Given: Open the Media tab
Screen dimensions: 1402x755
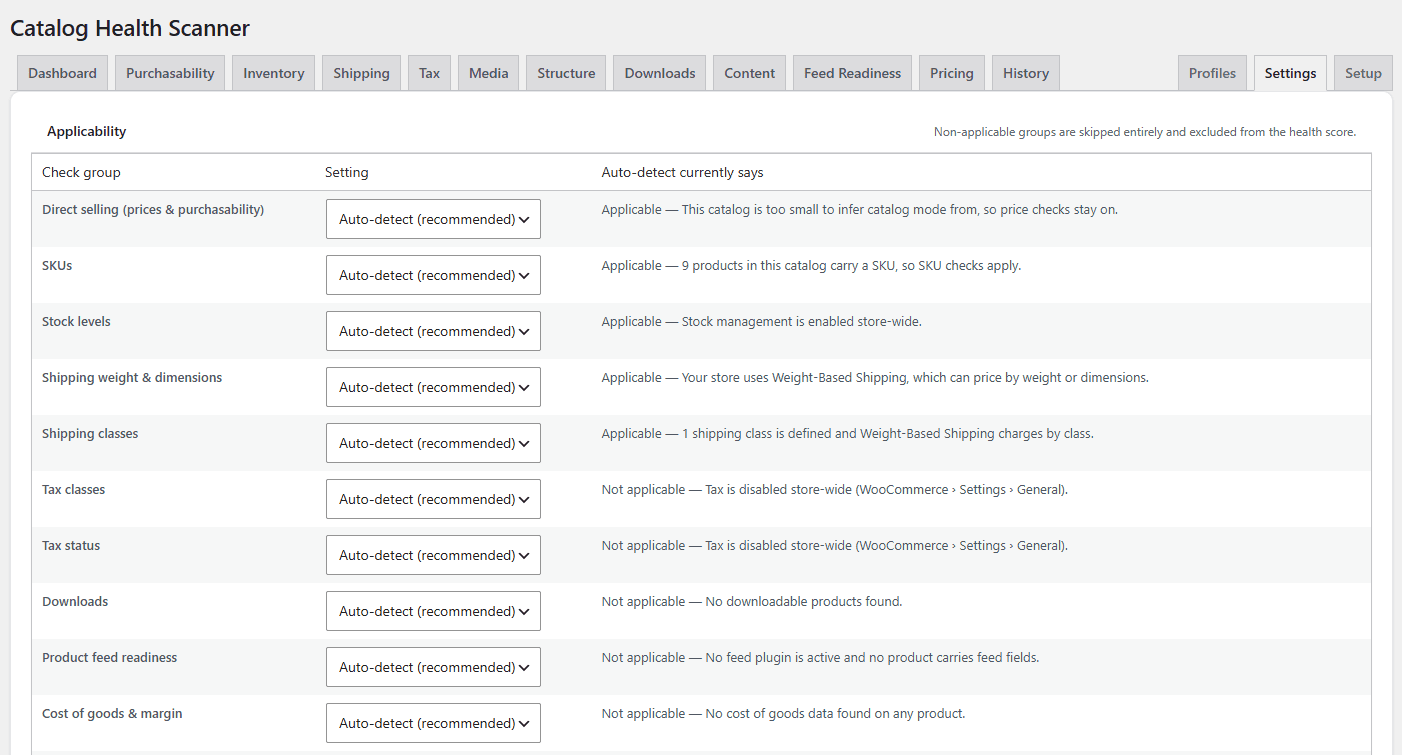Looking at the screenshot, I should click(488, 73).
